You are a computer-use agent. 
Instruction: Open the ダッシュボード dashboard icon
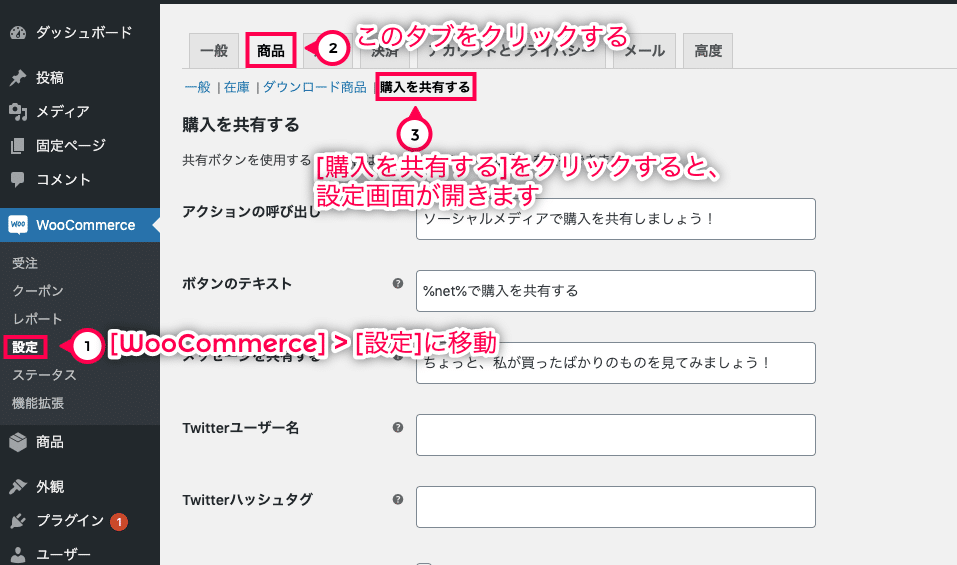click(x=18, y=32)
